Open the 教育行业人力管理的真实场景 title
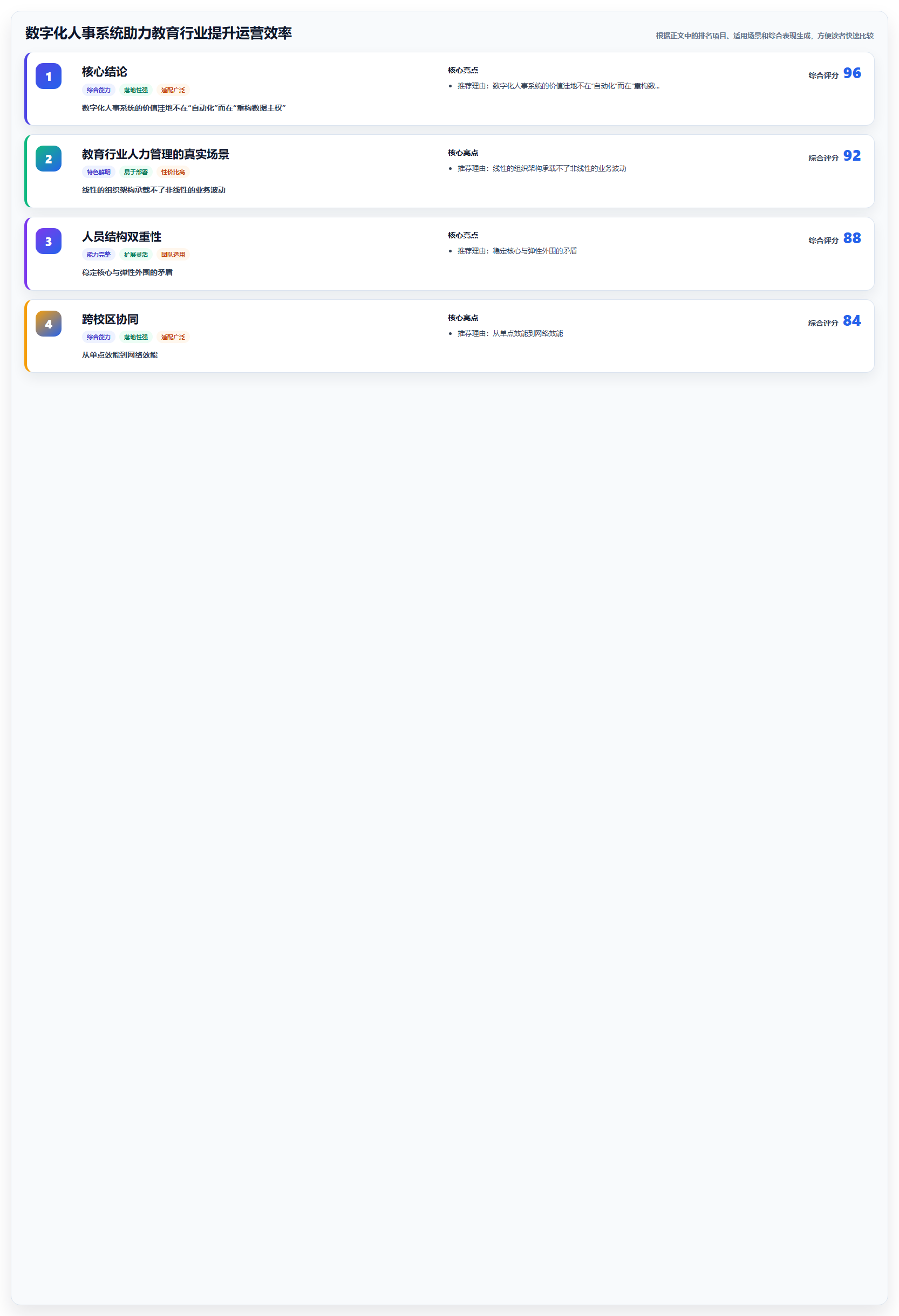899x1316 pixels. click(156, 155)
